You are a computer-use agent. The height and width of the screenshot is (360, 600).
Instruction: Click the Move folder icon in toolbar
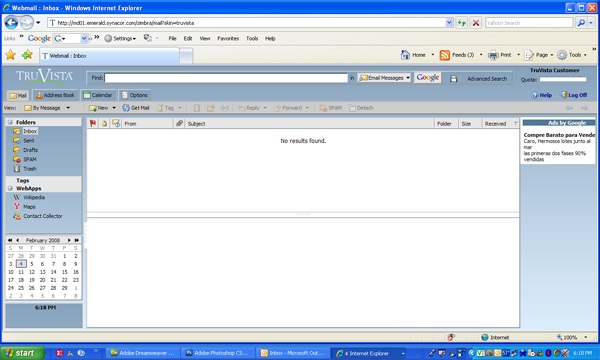coord(211,108)
